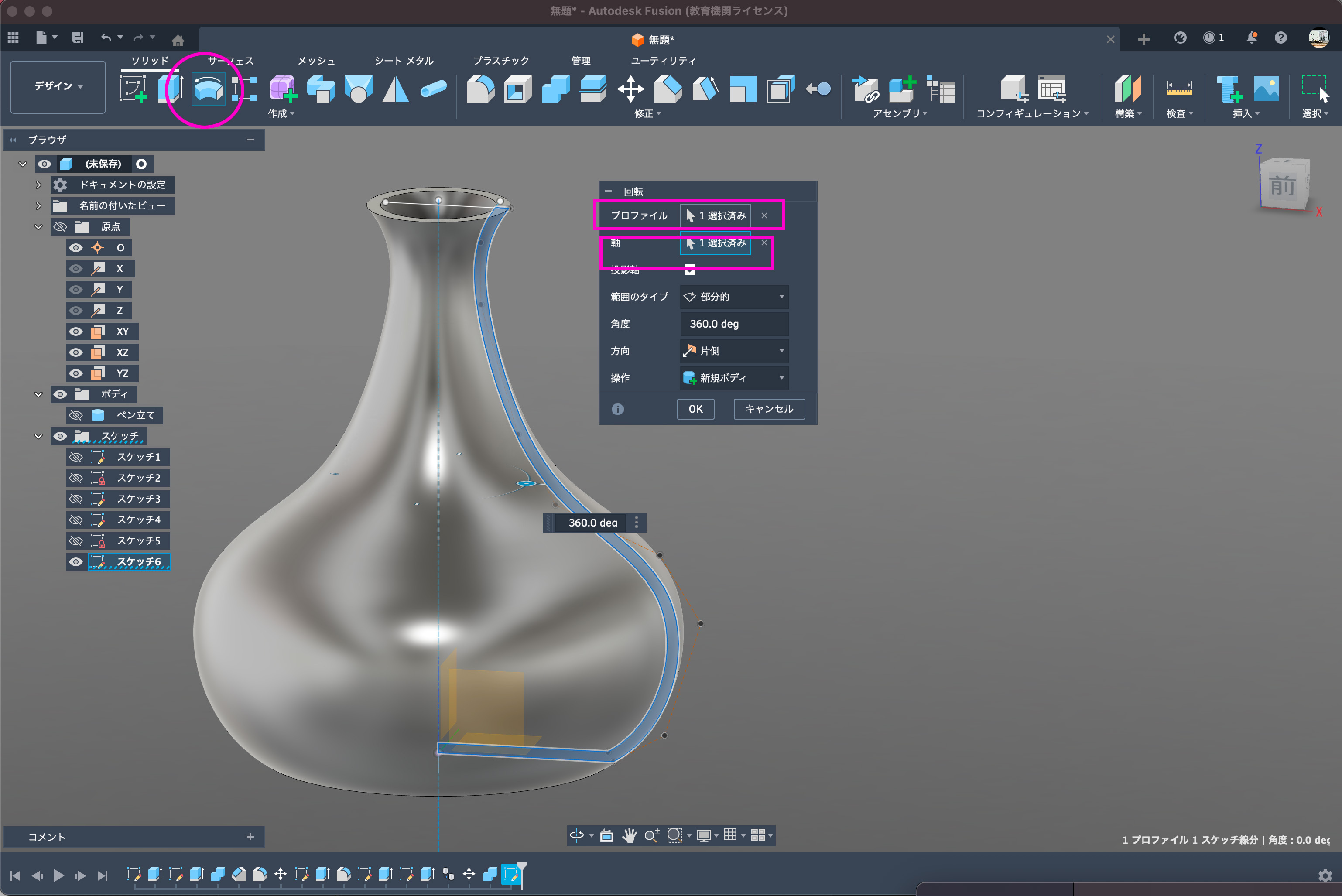The image size is (1342, 896).
Task: Open the 範囲のタイプ dropdown
Action: click(734, 297)
